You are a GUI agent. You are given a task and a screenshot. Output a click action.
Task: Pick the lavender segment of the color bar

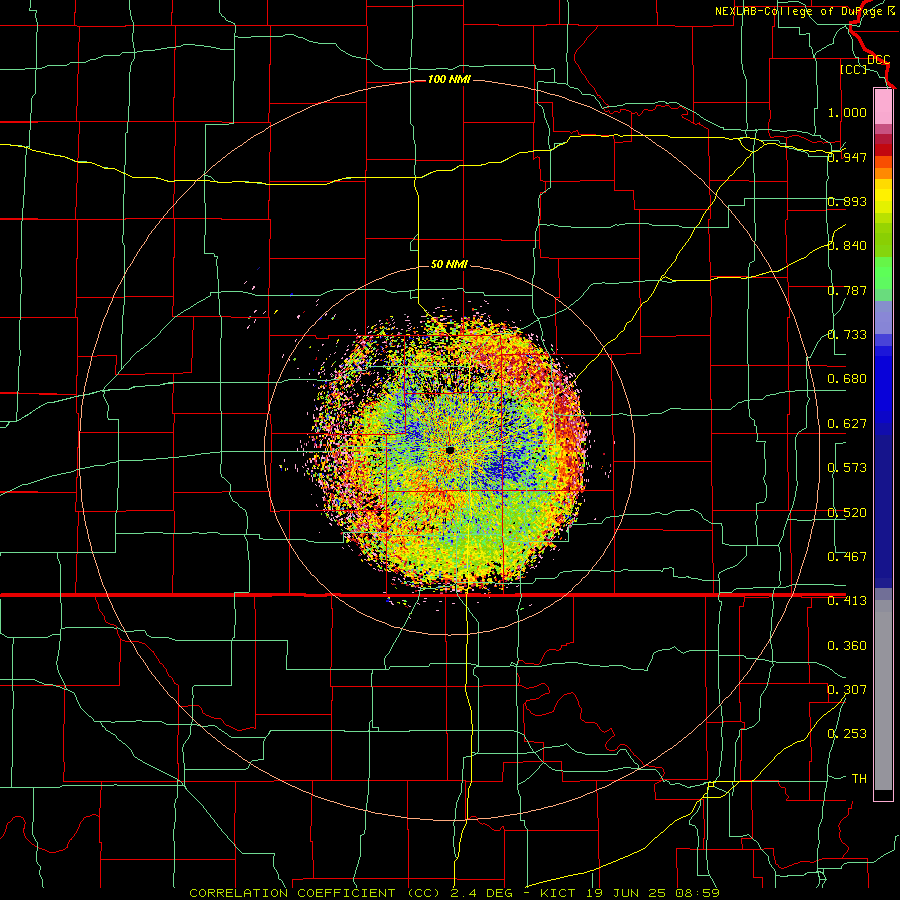pyautogui.click(x=883, y=317)
